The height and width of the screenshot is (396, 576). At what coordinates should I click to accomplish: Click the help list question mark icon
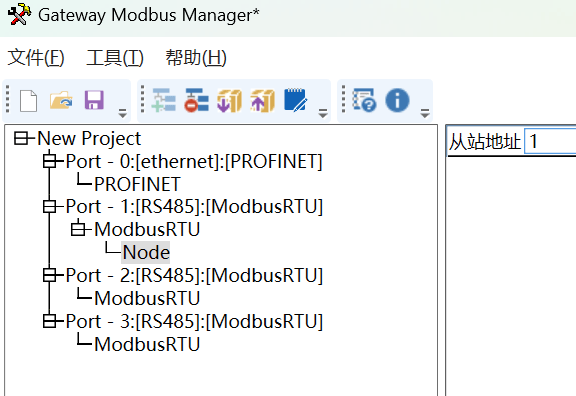[364, 100]
